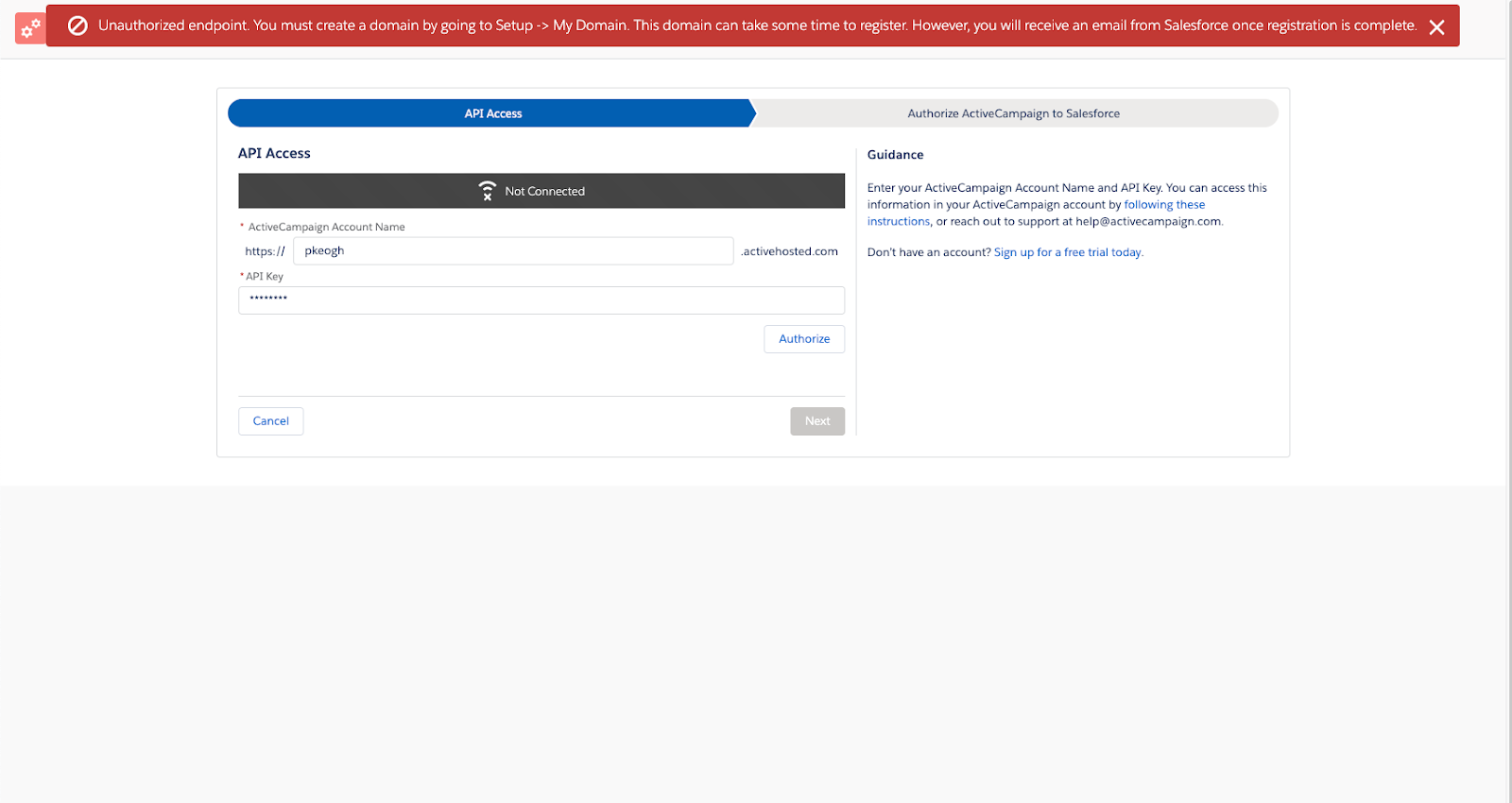Click the .activehosted.com suffix text
Viewport: 1512px width, 803px height.
790,251
